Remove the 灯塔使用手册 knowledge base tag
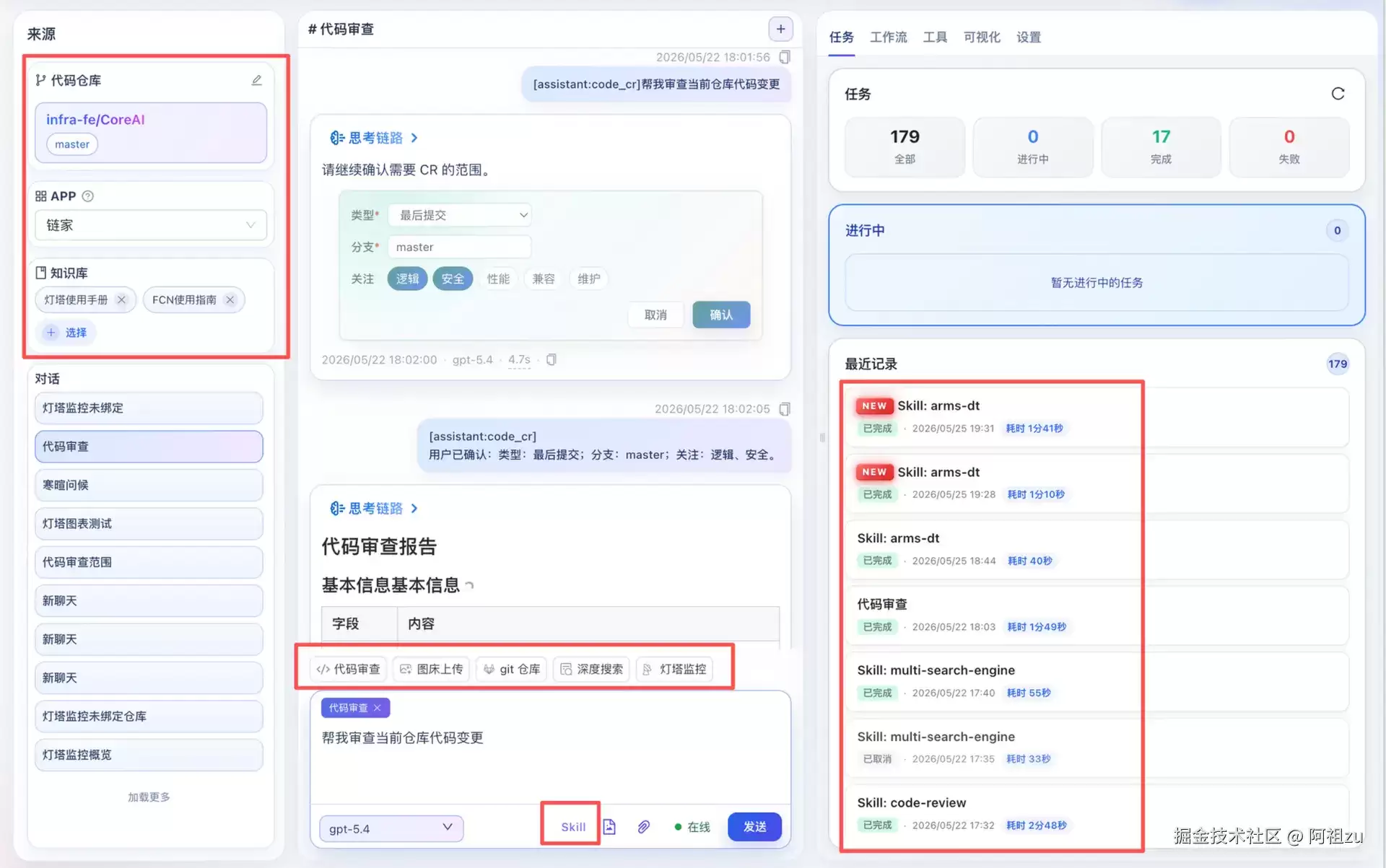Viewport: 1386px width, 868px height. coord(121,300)
